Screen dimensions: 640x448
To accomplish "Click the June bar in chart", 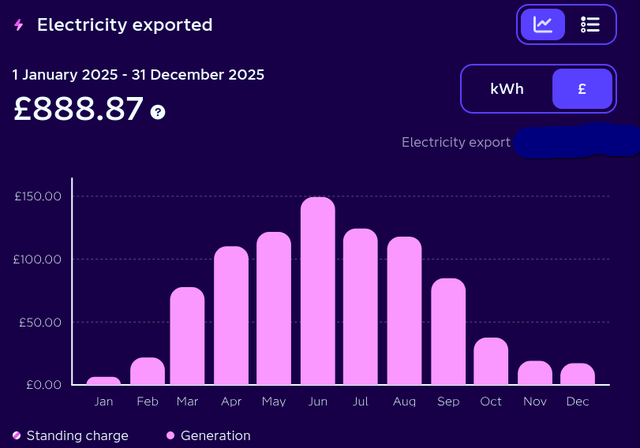I will click(318, 291).
